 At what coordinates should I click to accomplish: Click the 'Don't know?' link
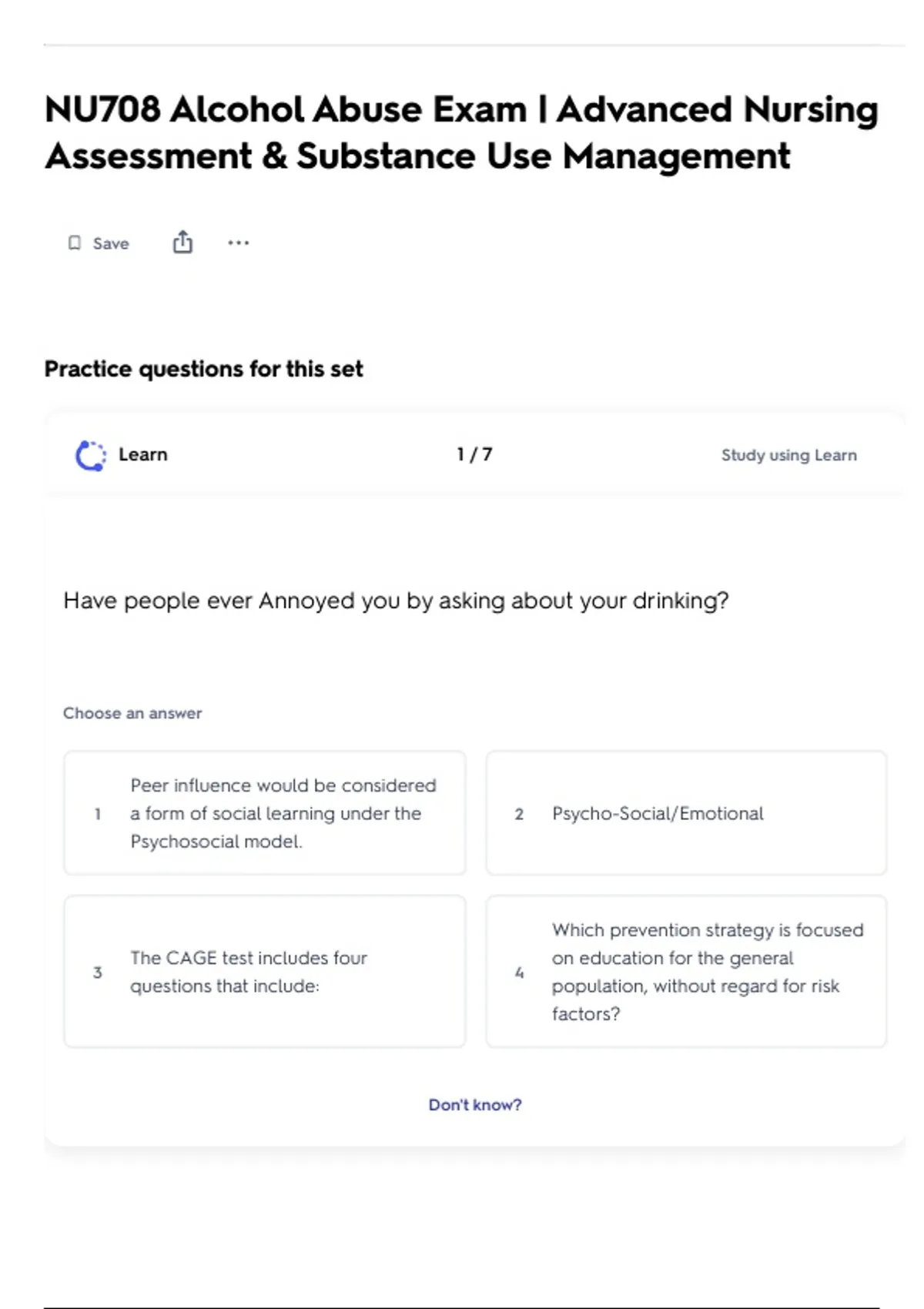coord(474,1105)
